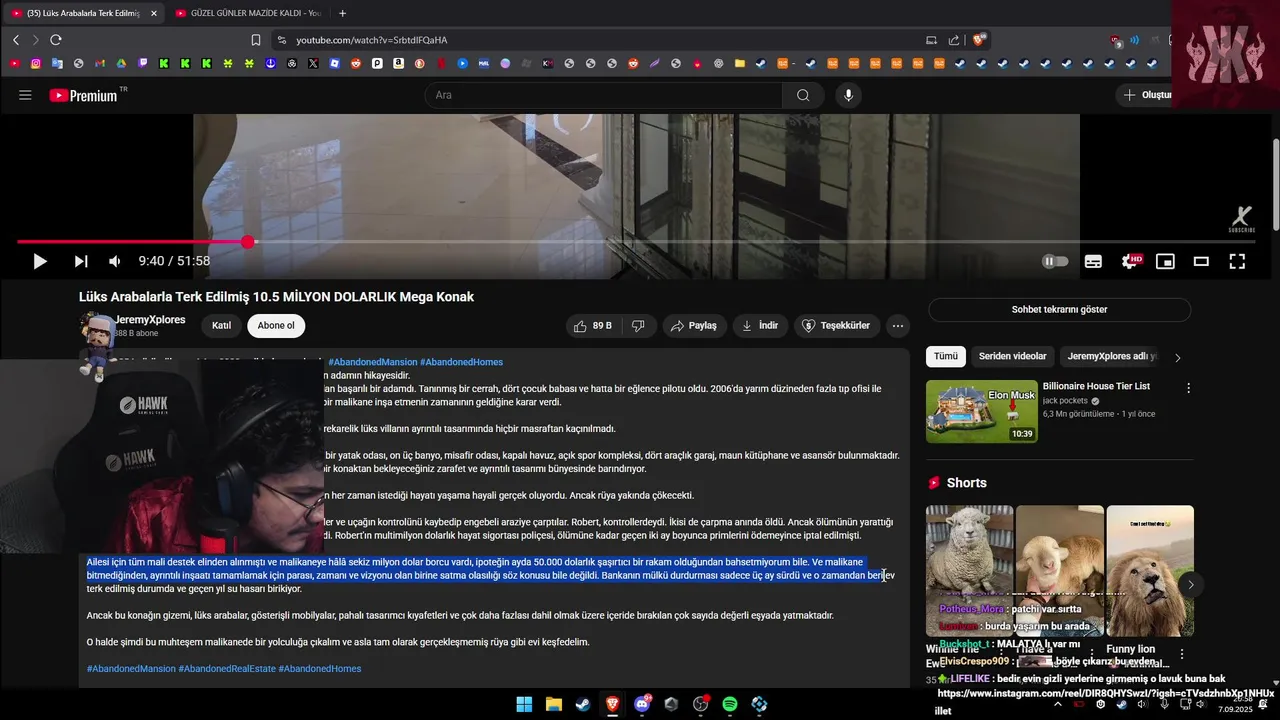Open Discord from taskbar
1280x720 pixels.
642,705
